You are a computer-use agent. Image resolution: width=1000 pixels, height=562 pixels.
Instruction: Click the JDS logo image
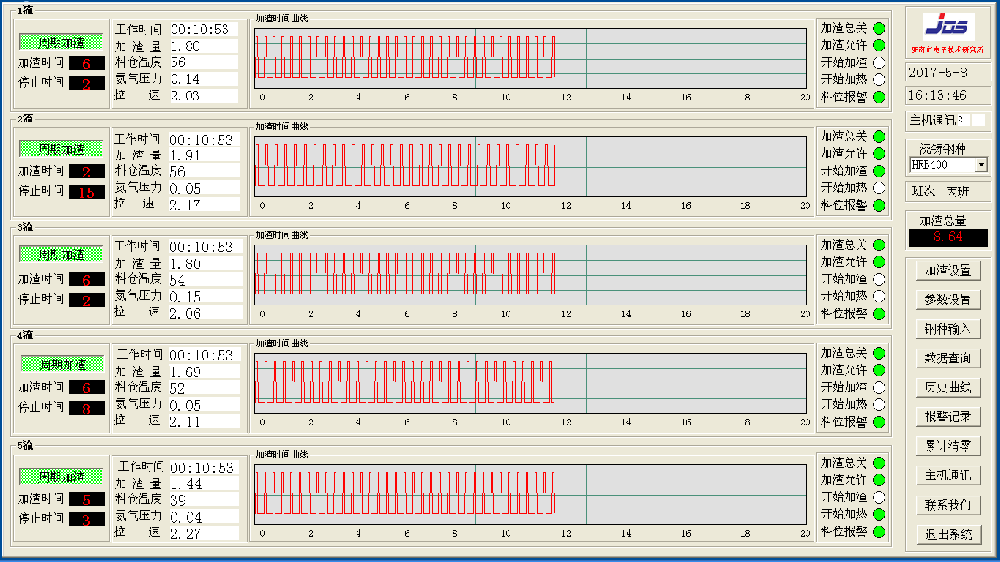click(948, 27)
